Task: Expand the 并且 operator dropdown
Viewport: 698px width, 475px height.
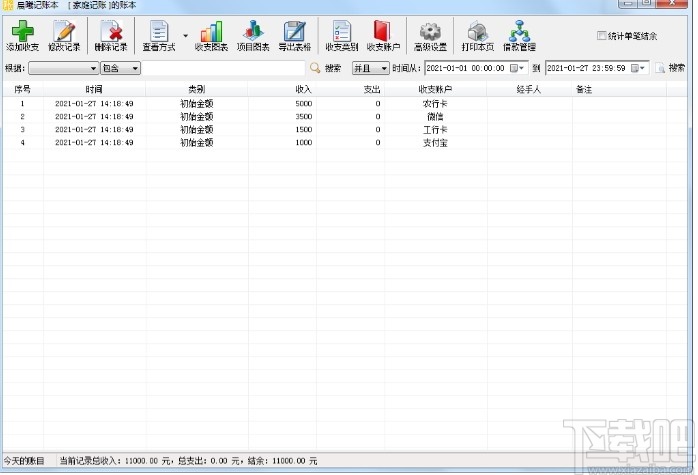Action: coord(370,68)
